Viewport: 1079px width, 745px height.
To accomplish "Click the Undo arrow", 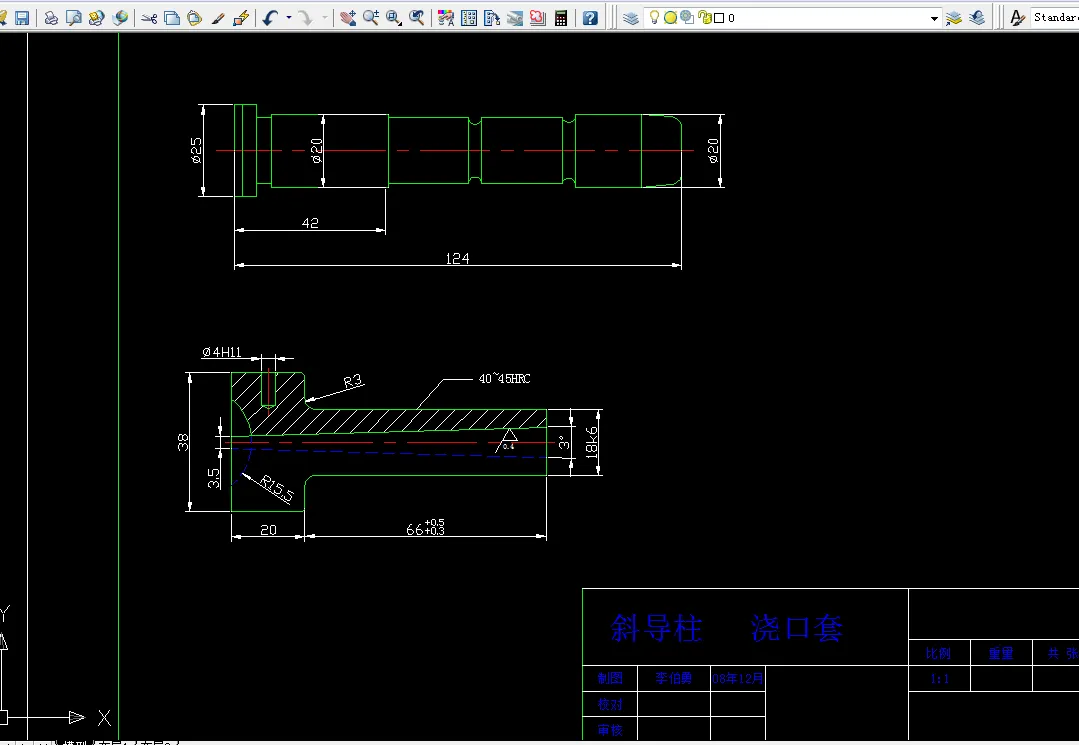I will pyautogui.click(x=270, y=18).
